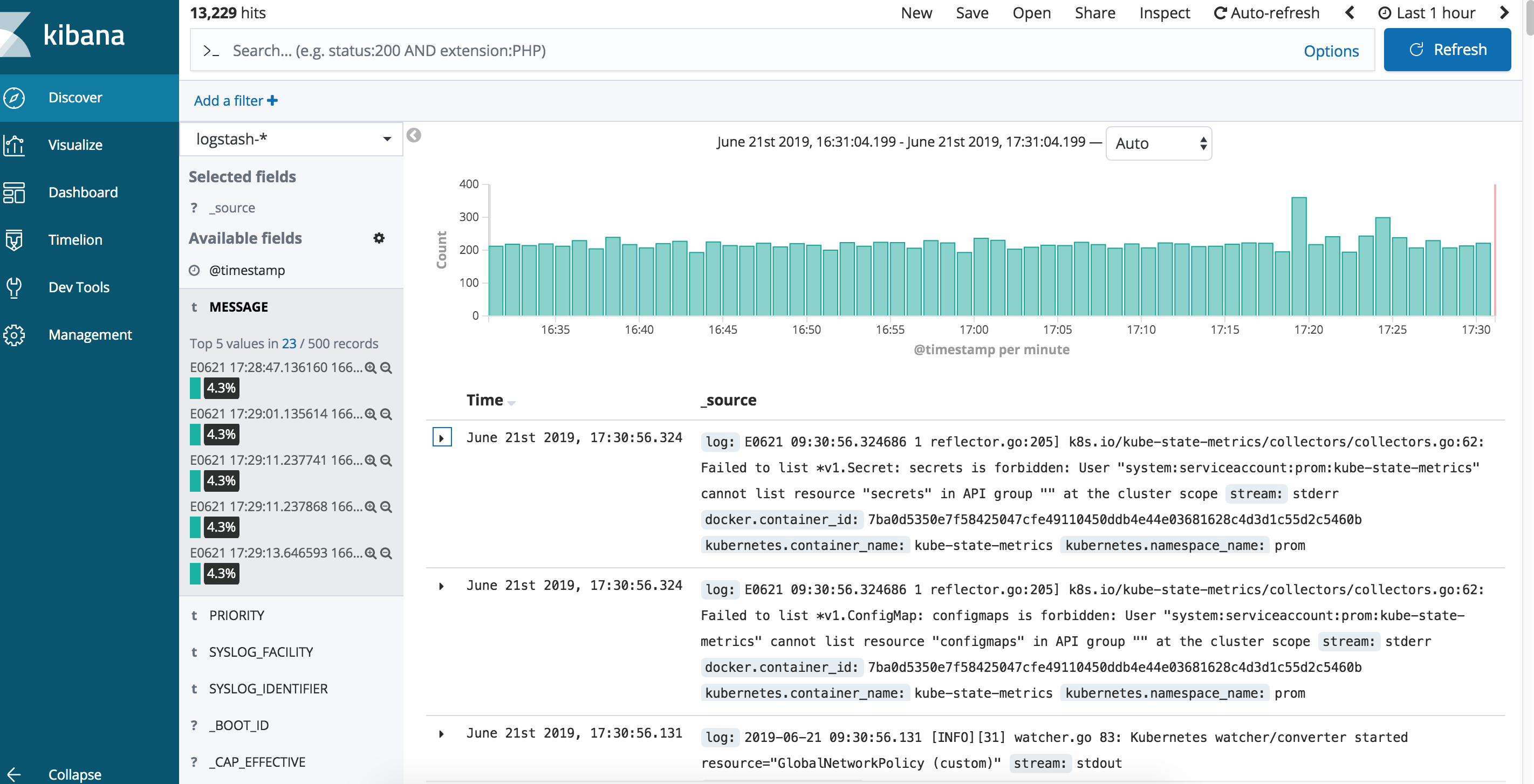Click the query prompt icon

point(211,51)
